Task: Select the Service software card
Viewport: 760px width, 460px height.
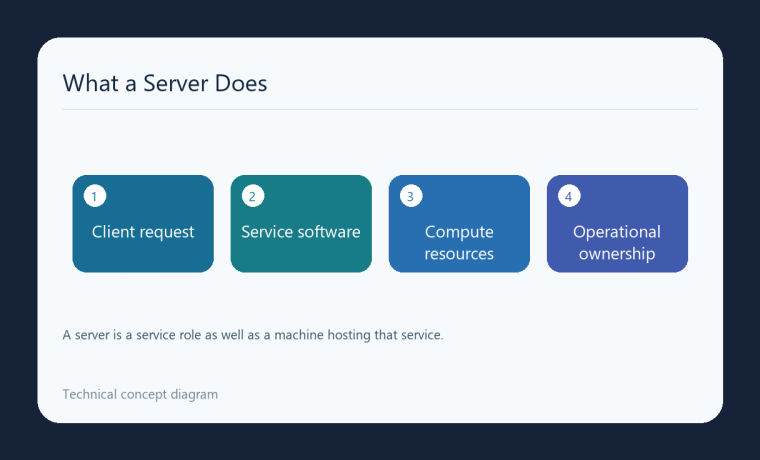Action: 301,223
